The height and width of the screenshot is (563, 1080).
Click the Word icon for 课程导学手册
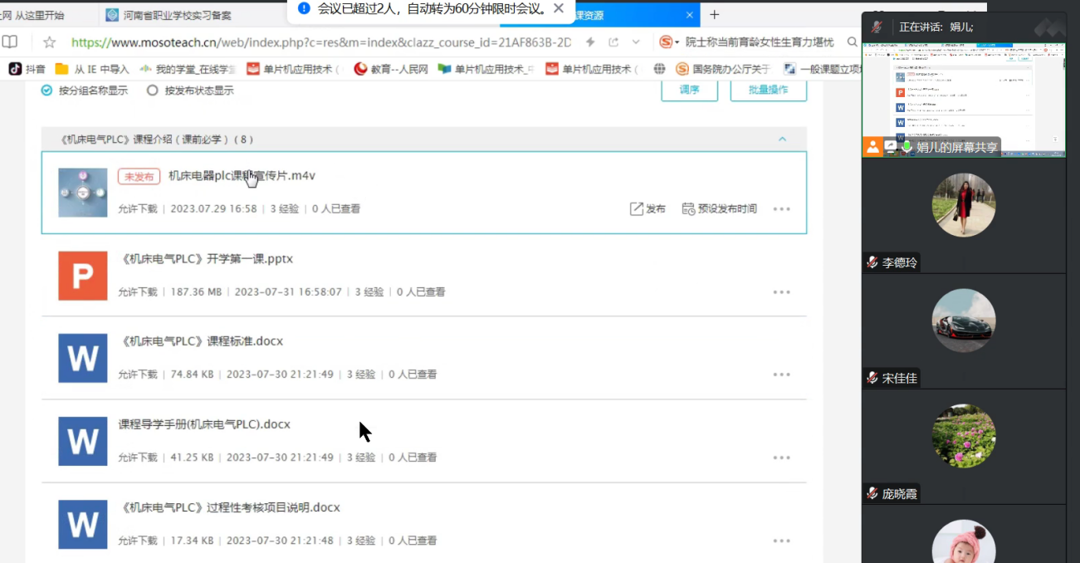click(83, 441)
